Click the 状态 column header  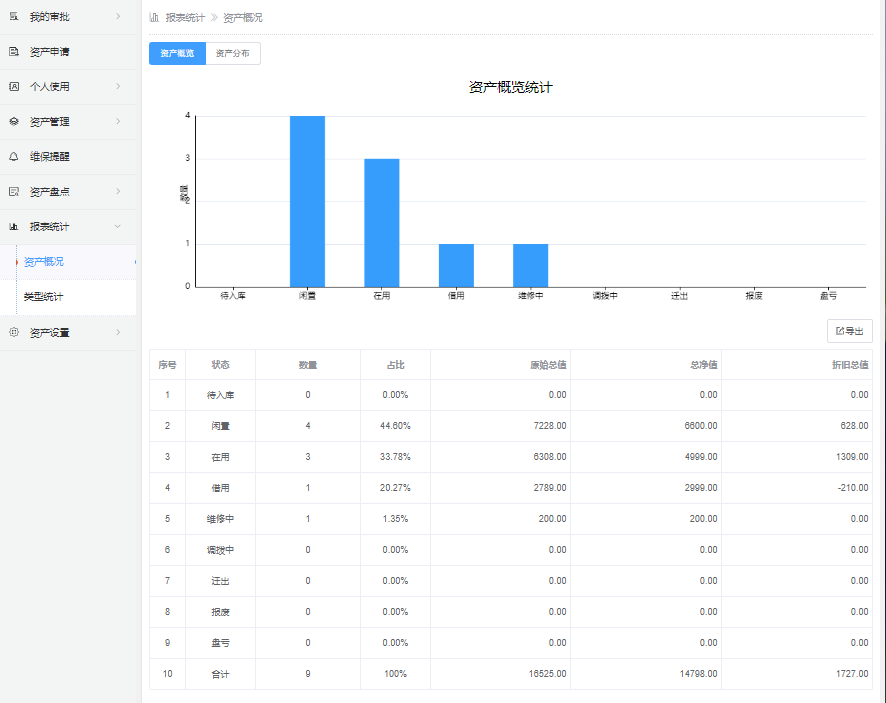coord(220,365)
